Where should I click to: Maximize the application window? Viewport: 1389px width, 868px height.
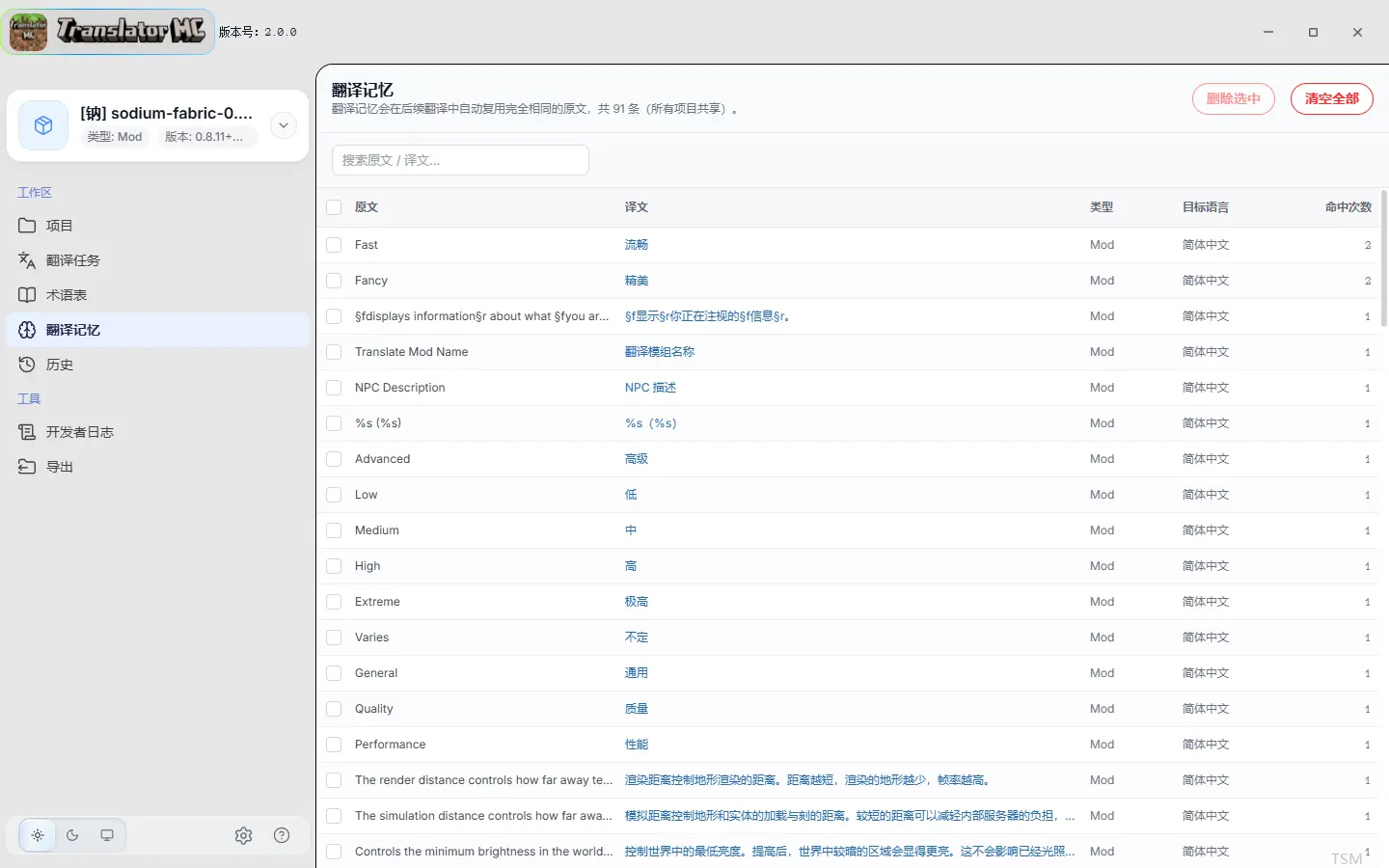tap(1313, 32)
